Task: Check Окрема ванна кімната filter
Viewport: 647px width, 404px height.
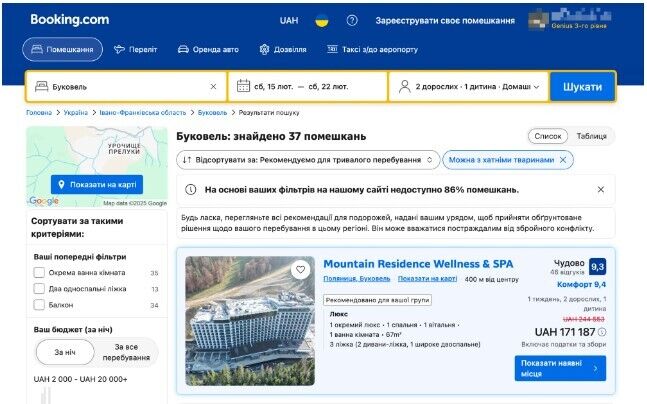Action: (39, 273)
